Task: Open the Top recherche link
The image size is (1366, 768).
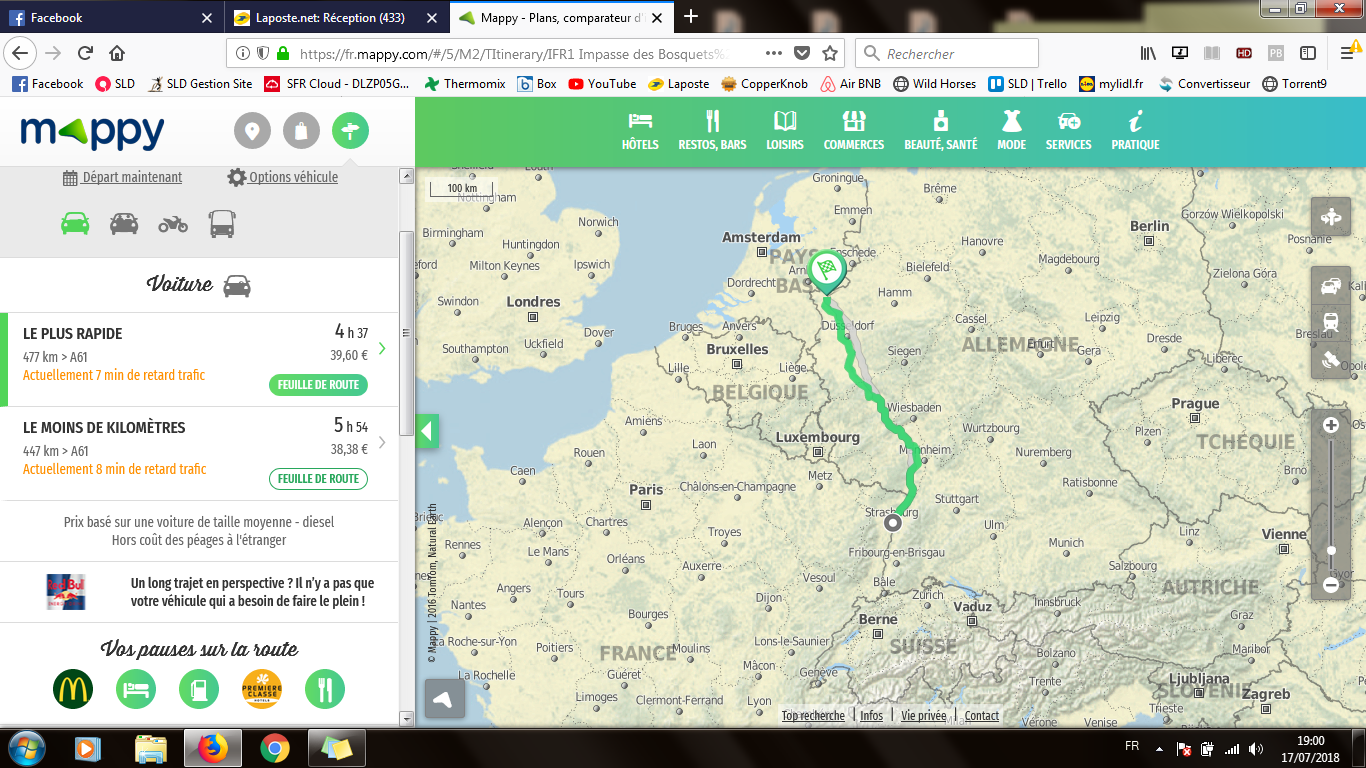Action: 813,715
